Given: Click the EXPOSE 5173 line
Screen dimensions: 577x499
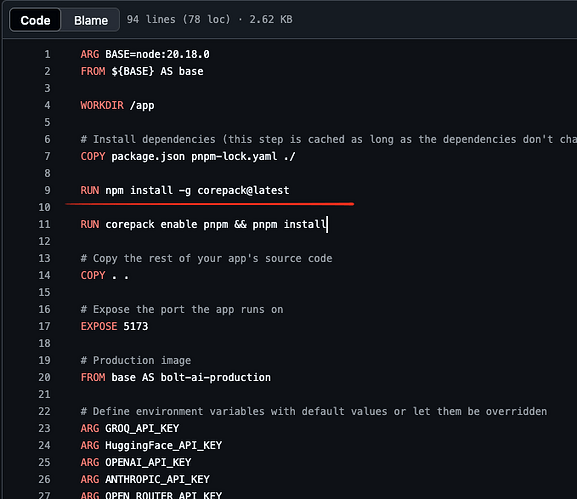Looking at the screenshot, I should [114, 326].
